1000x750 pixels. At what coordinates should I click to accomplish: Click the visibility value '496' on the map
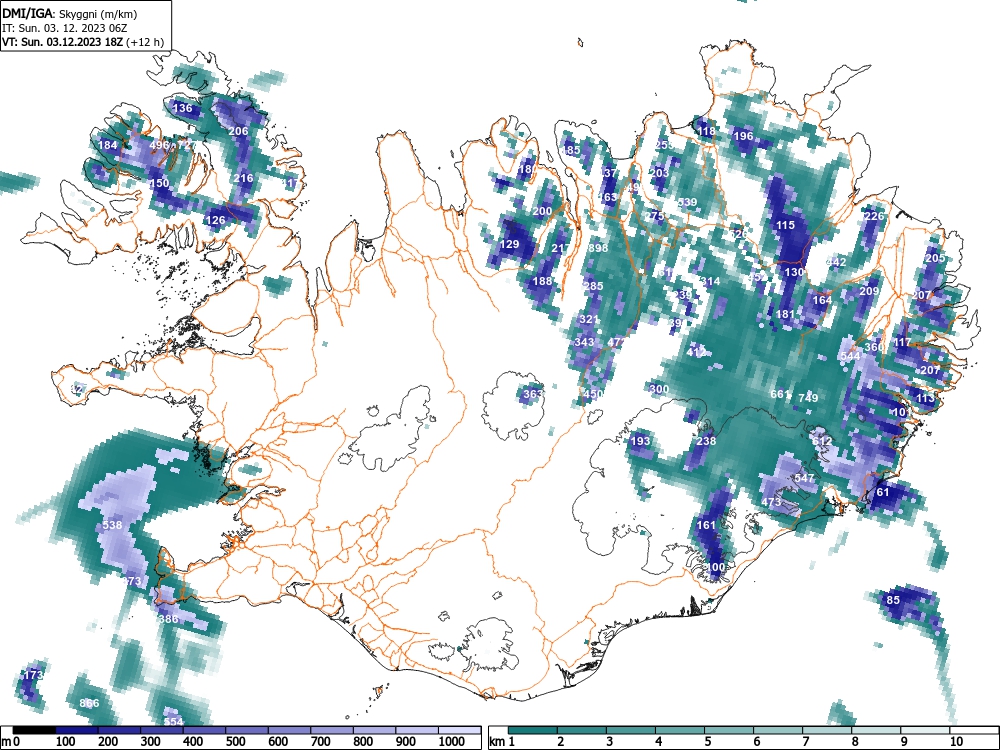159,145
